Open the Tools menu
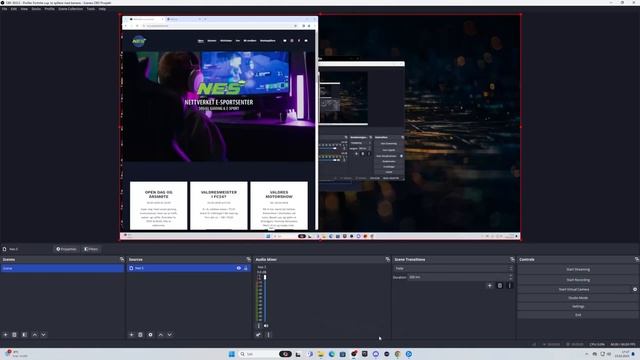Viewport: 640px width, 360px height. pos(91,9)
